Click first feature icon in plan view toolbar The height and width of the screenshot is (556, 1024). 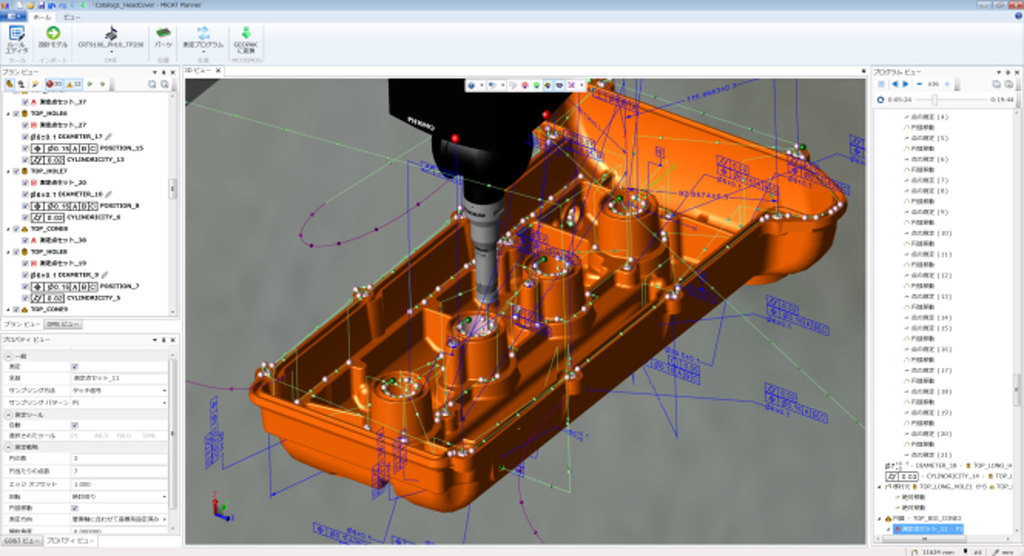(x=10, y=84)
